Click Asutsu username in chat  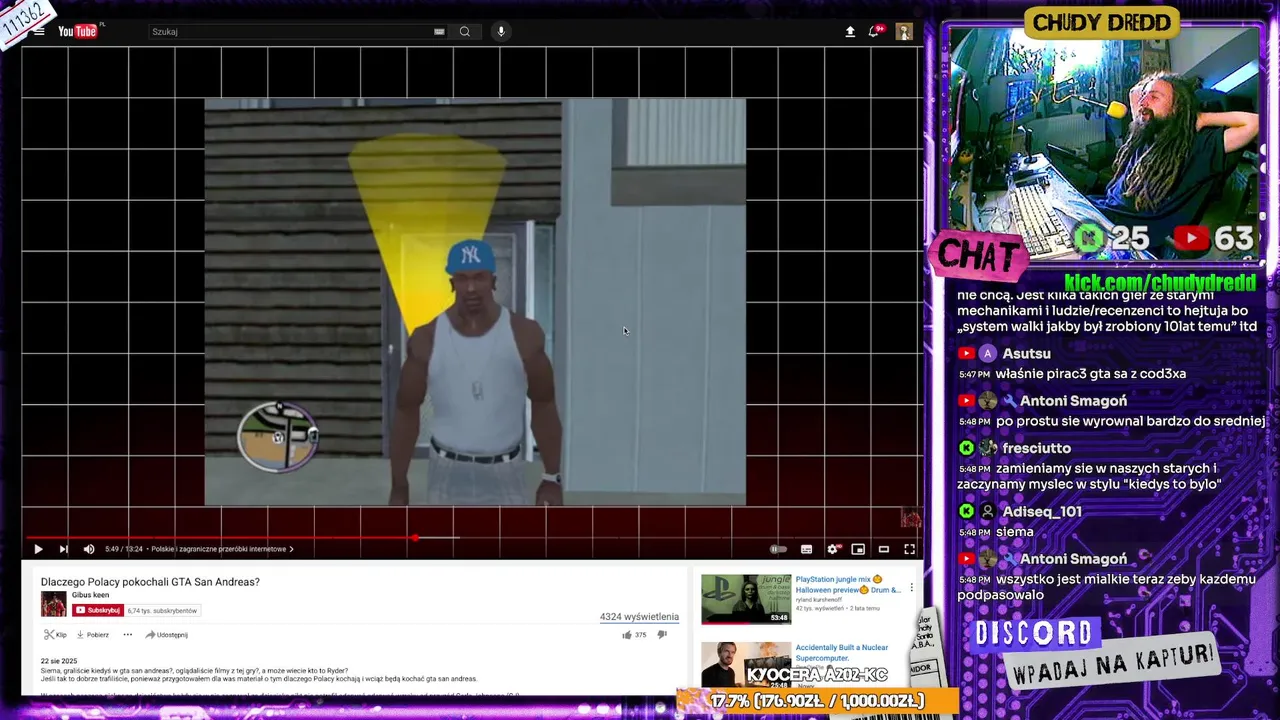point(1026,353)
